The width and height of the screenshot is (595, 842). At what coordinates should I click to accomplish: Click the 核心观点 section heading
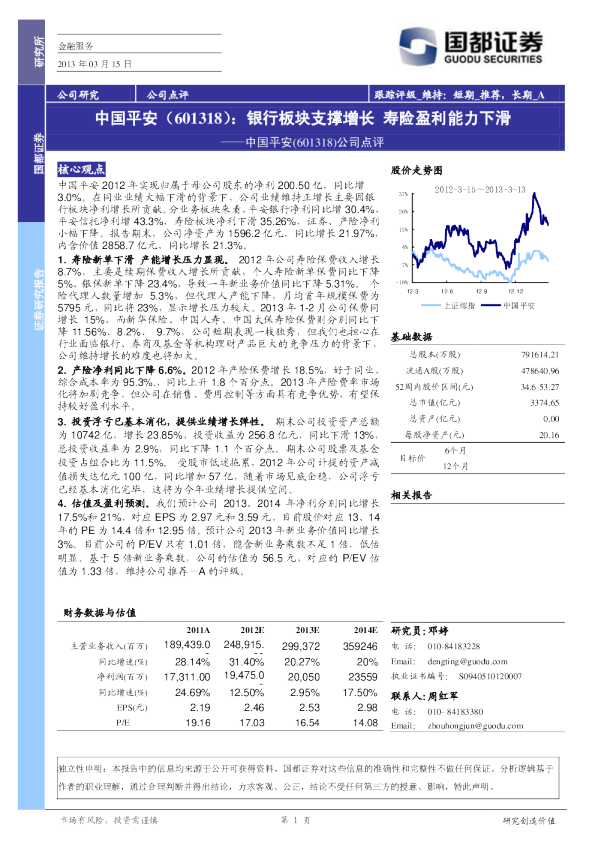pyautogui.click(x=81, y=170)
